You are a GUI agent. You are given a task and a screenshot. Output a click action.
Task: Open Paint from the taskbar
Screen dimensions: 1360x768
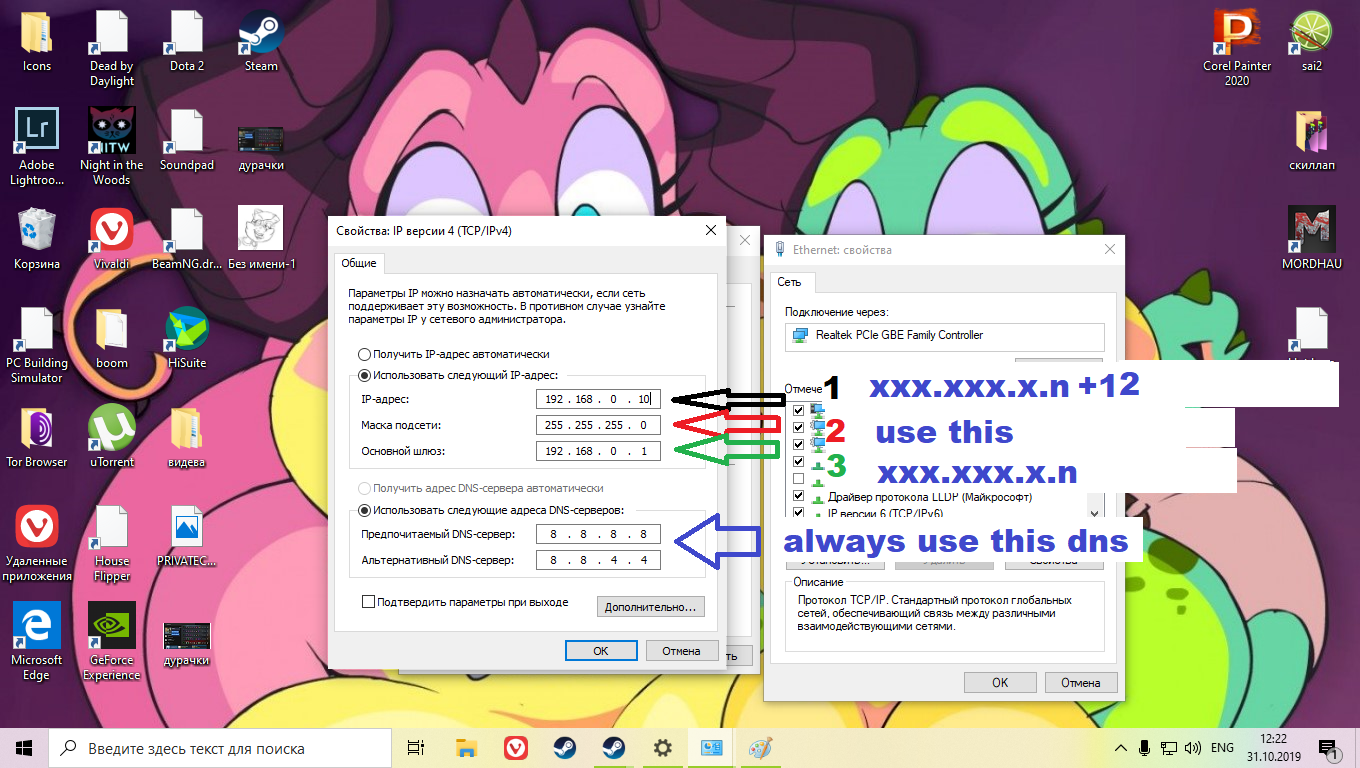[x=760, y=748]
